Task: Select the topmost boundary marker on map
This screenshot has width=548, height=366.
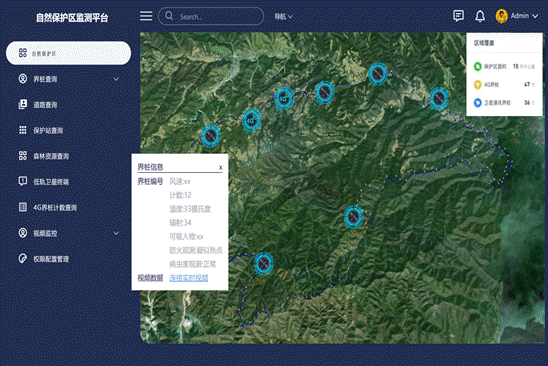Action: tap(378, 74)
